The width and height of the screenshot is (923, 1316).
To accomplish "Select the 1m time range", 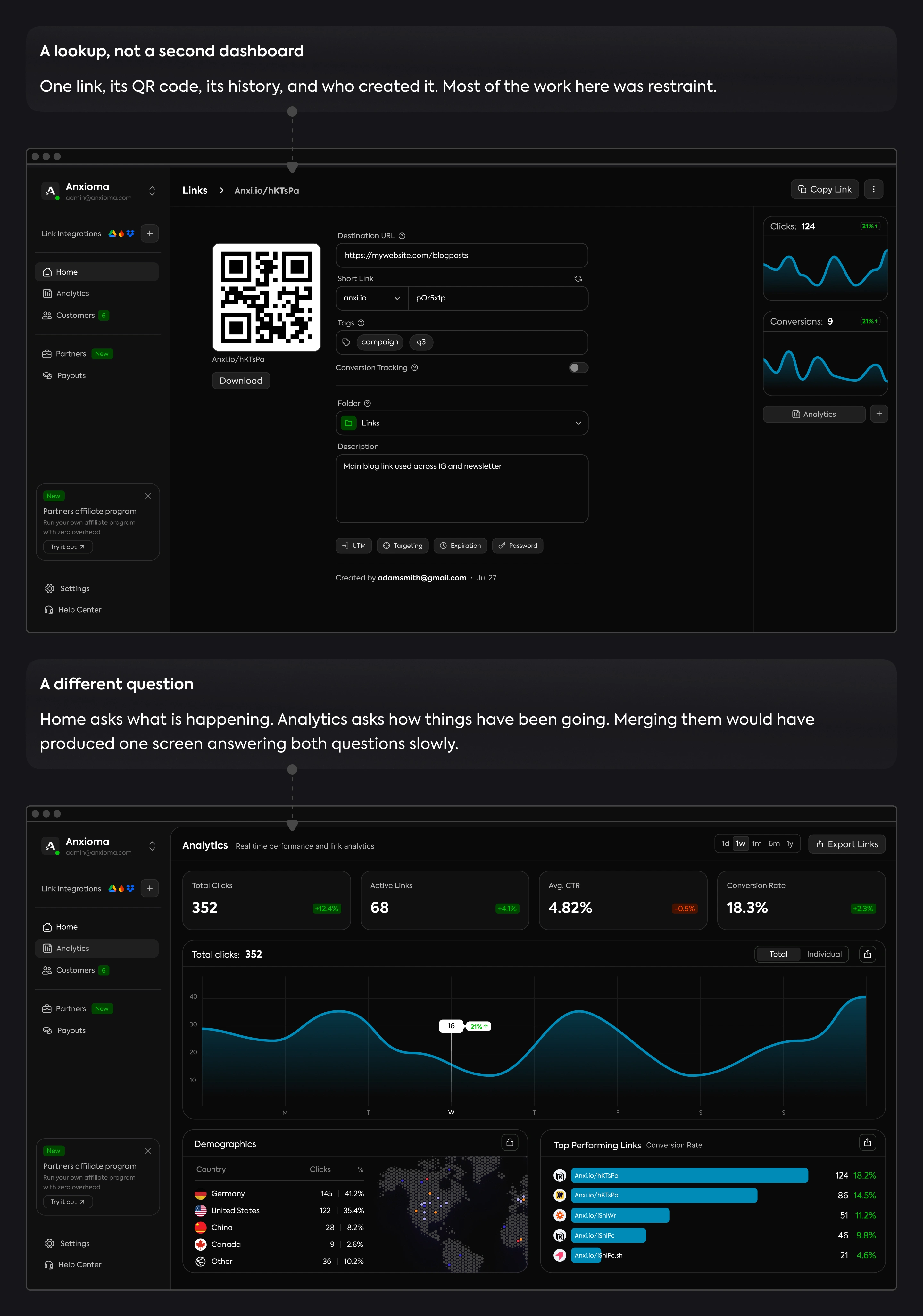I will coord(757,844).
